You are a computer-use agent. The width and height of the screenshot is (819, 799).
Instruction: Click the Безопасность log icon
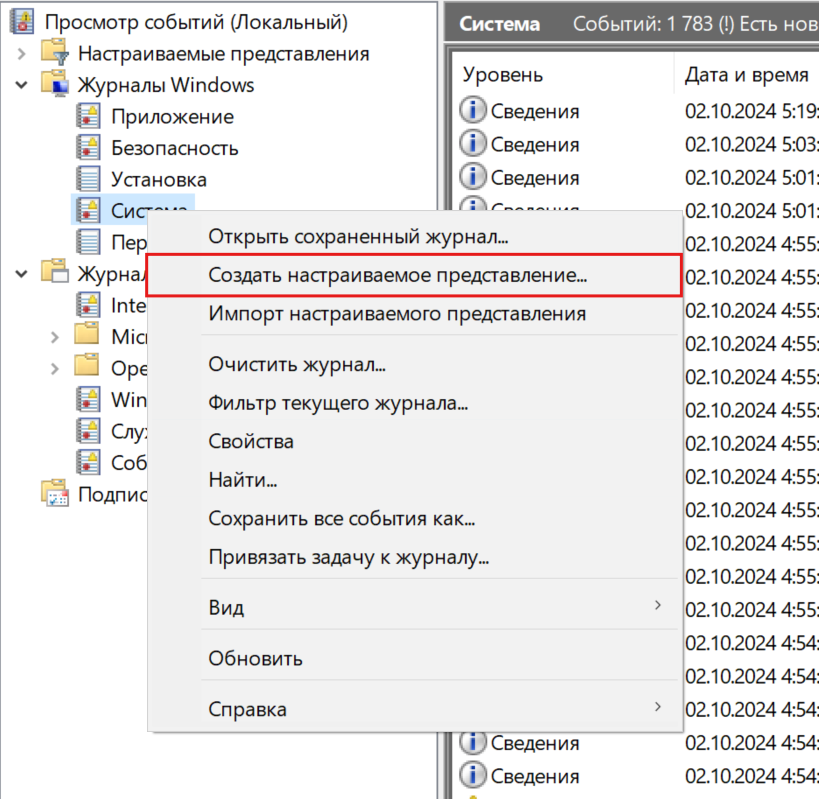[89, 148]
